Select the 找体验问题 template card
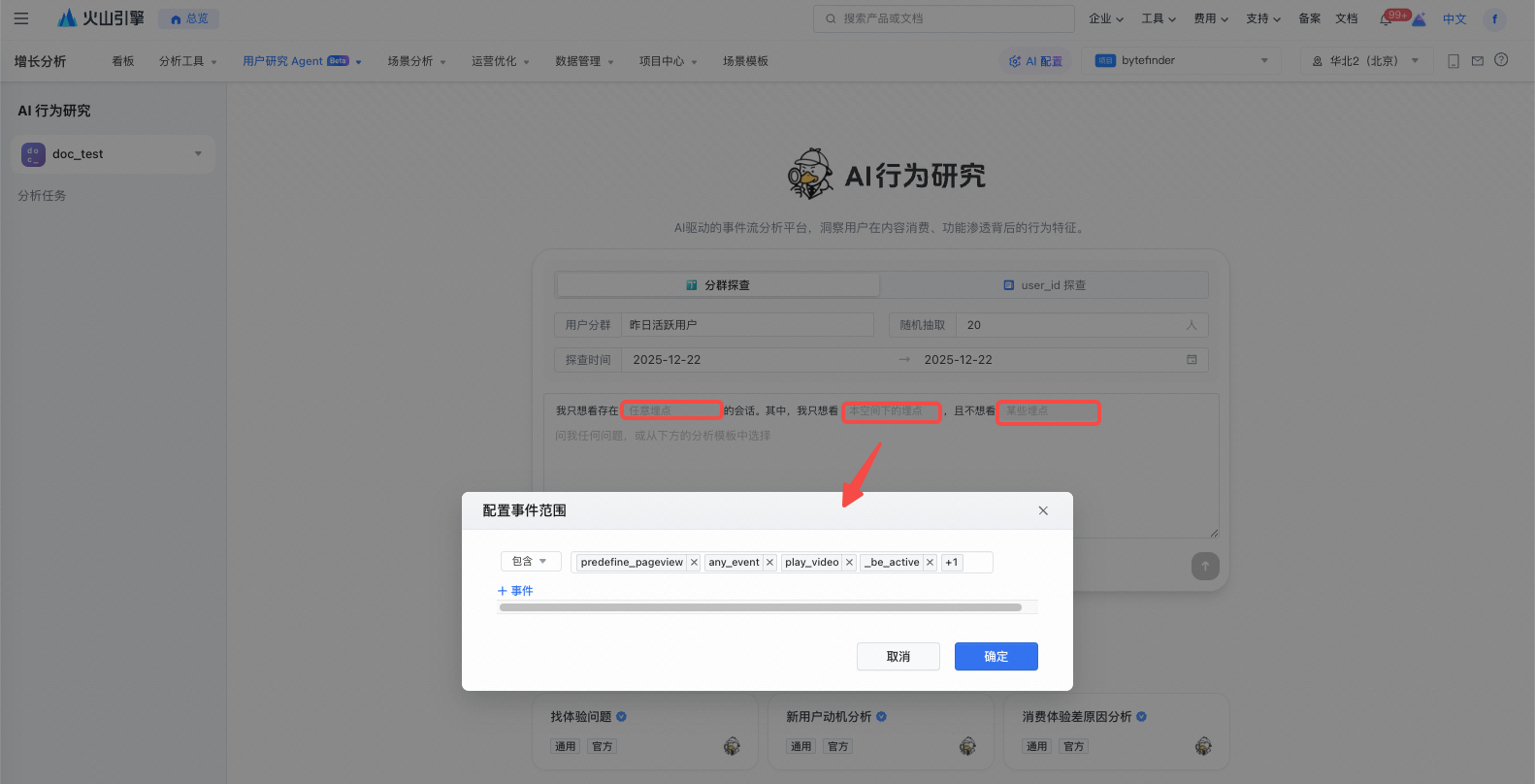The height and width of the screenshot is (784, 1535). [644, 733]
